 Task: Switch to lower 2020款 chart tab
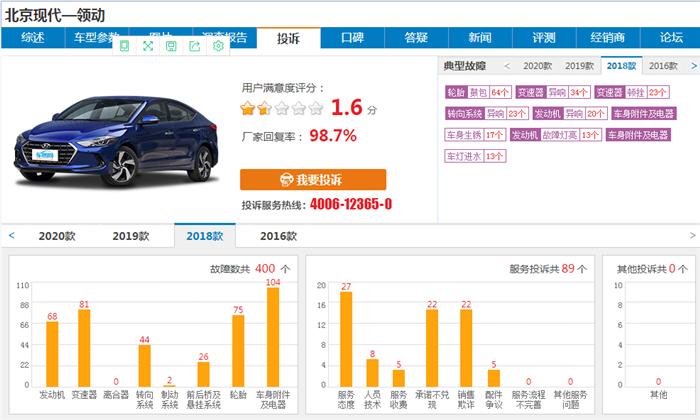click(x=57, y=236)
